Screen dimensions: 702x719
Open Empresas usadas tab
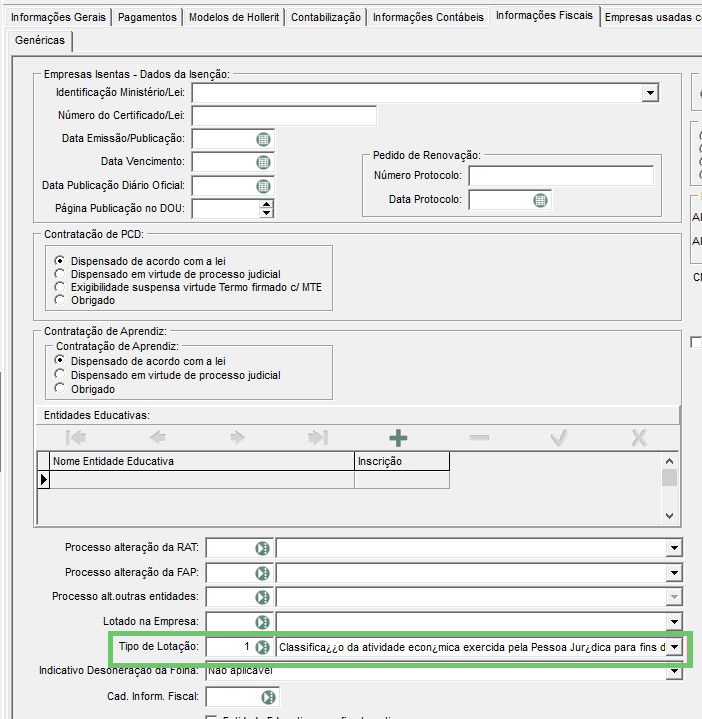coord(652,17)
